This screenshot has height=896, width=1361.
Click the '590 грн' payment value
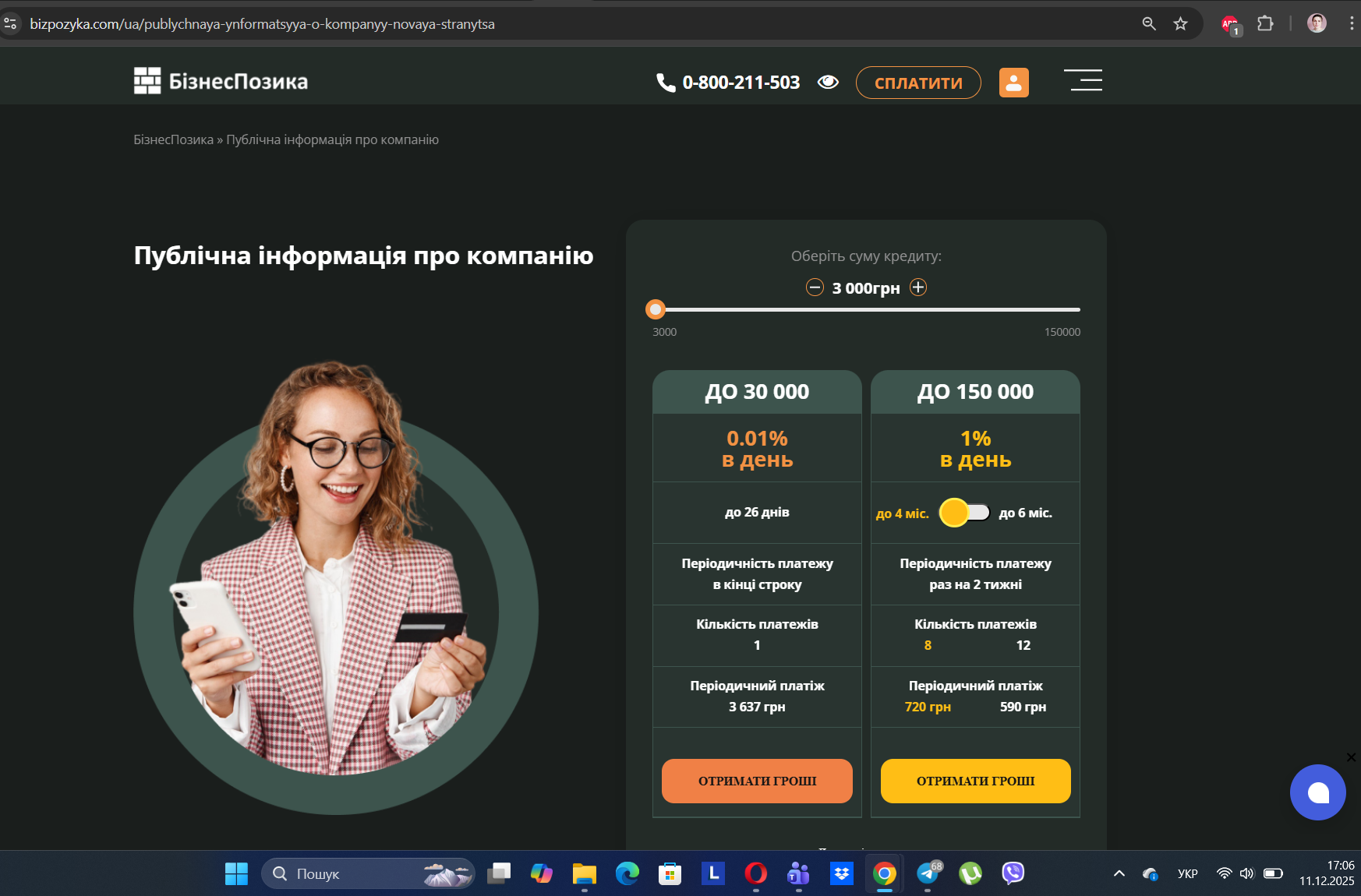1023,707
